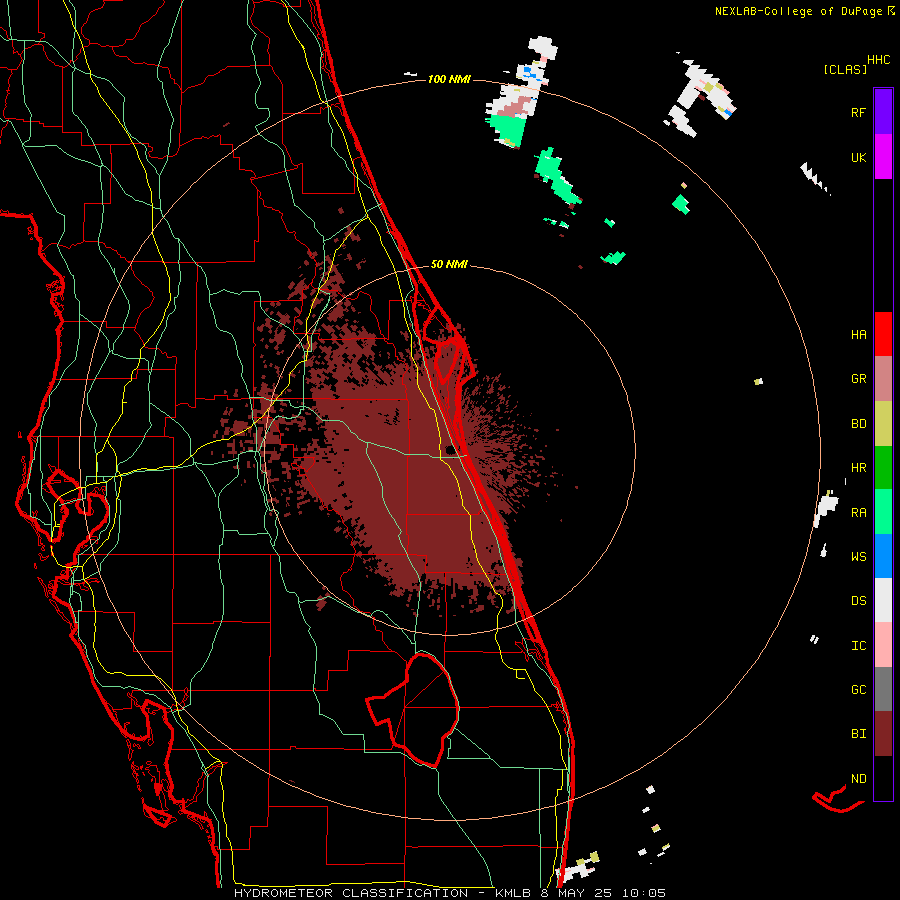The height and width of the screenshot is (900, 900).
Task: Click the "UK" legend label text
Action: pos(858,157)
